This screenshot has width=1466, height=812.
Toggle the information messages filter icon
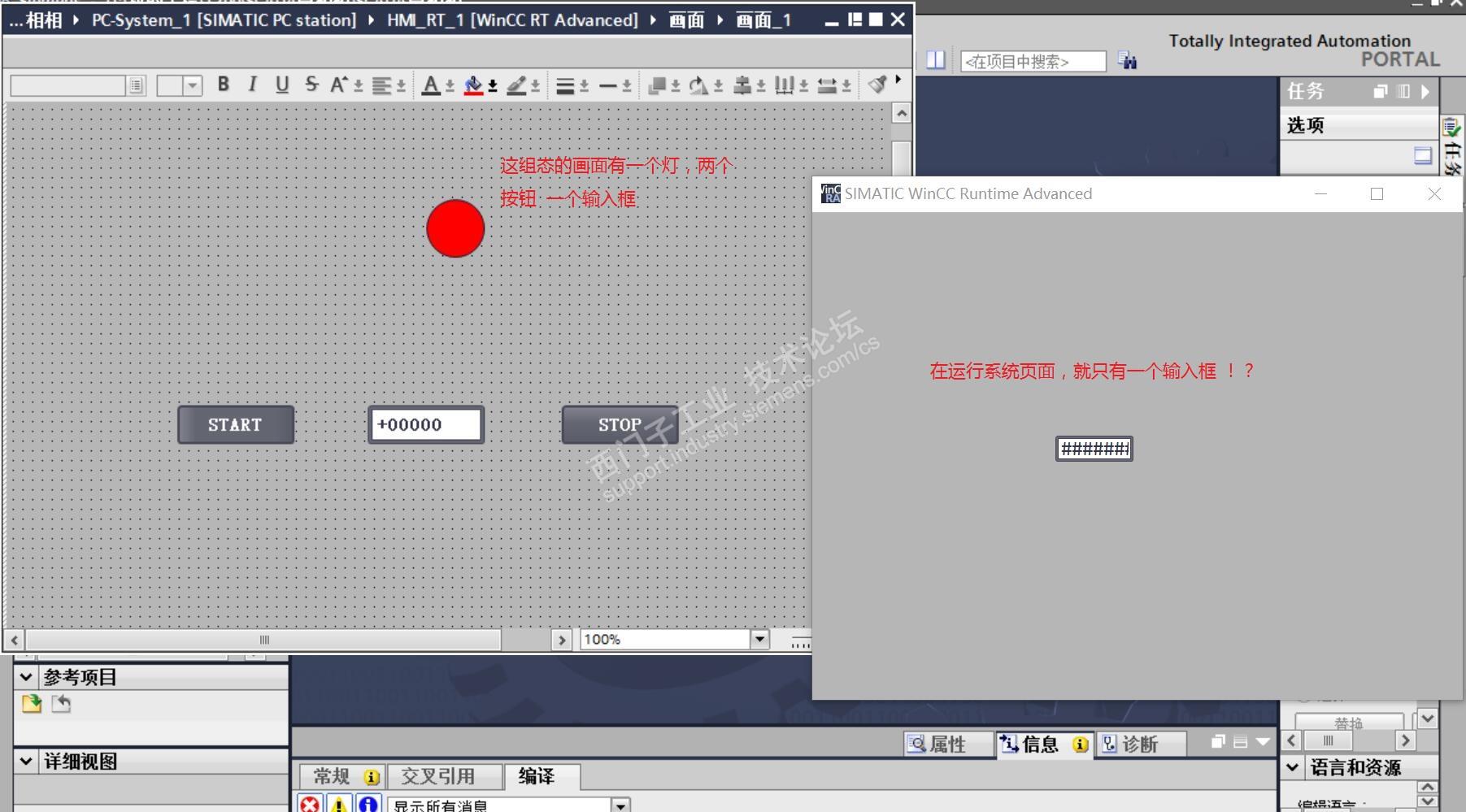pyautogui.click(x=368, y=804)
